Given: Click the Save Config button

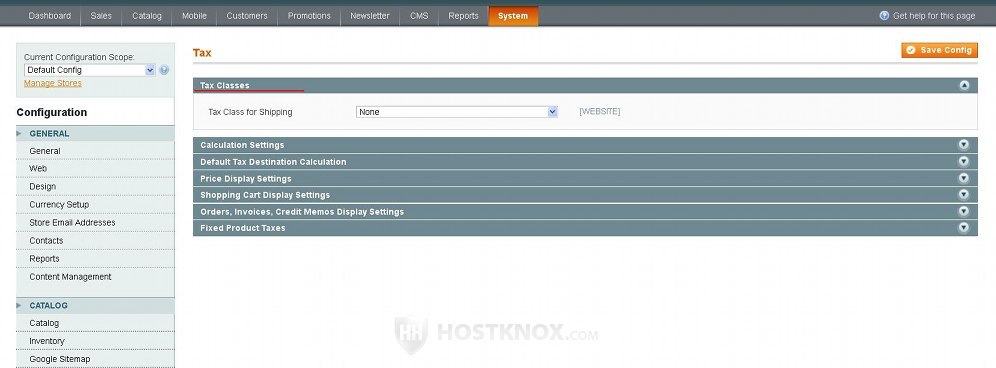Looking at the screenshot, I should pyautogui.click(x=939, y=50).
